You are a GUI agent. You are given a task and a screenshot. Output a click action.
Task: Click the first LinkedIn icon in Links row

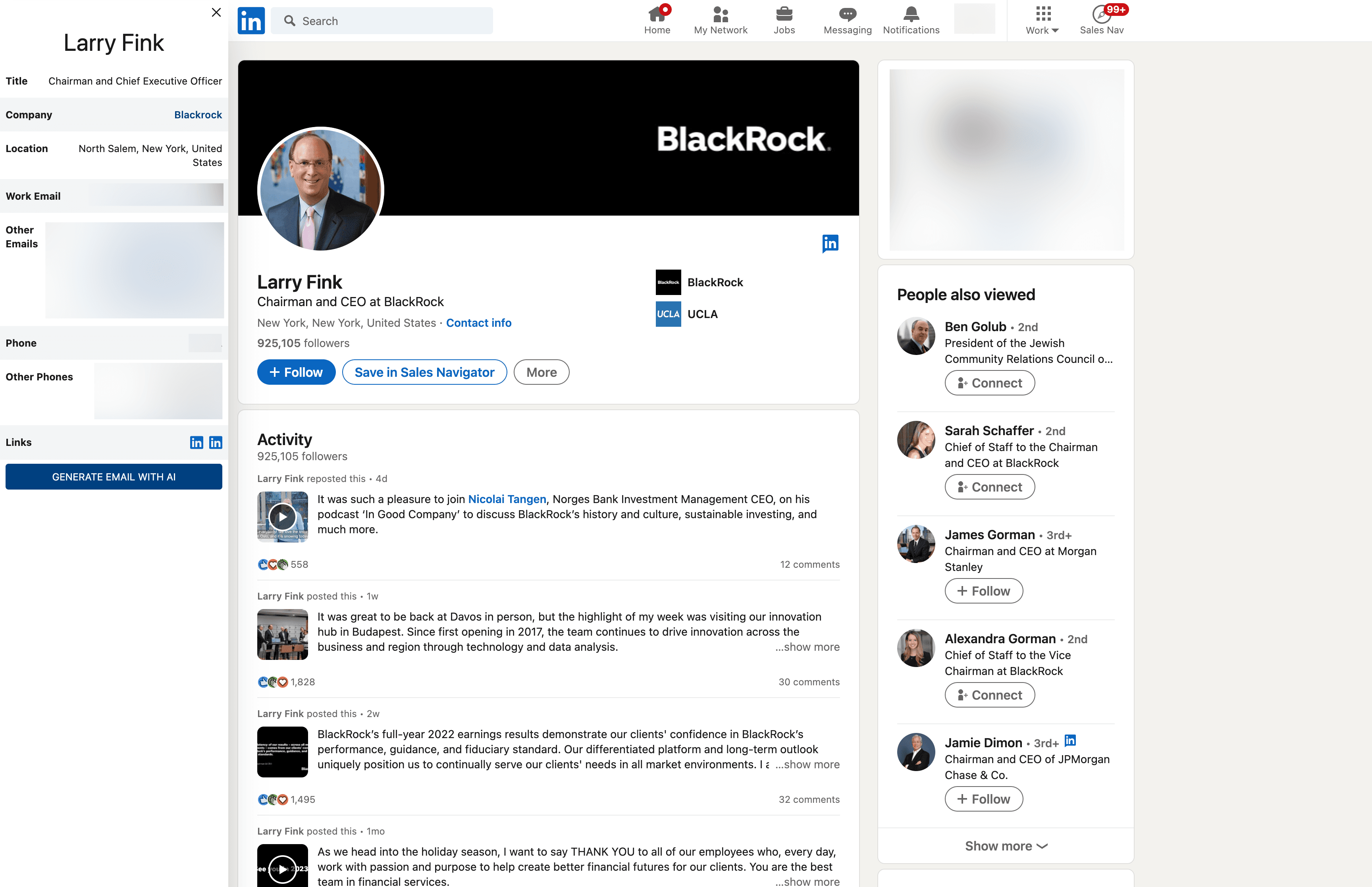(x=197, y=442)
